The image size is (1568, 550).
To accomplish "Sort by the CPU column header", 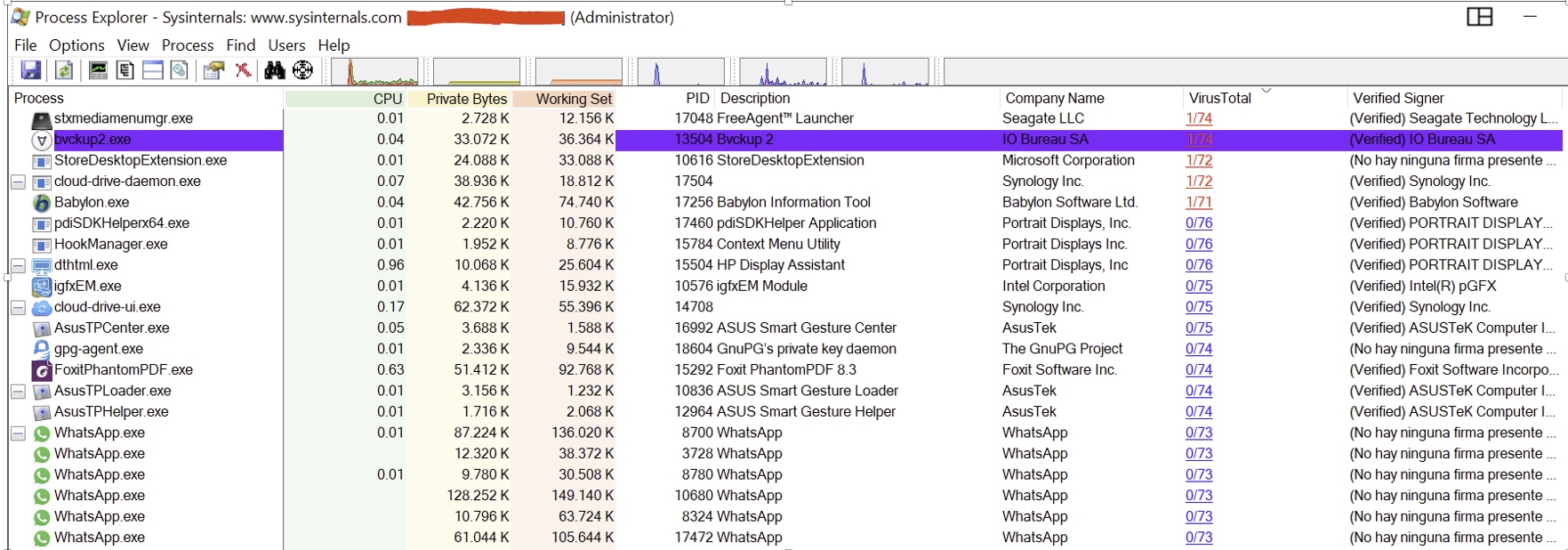I will click(x=345, y=98).
